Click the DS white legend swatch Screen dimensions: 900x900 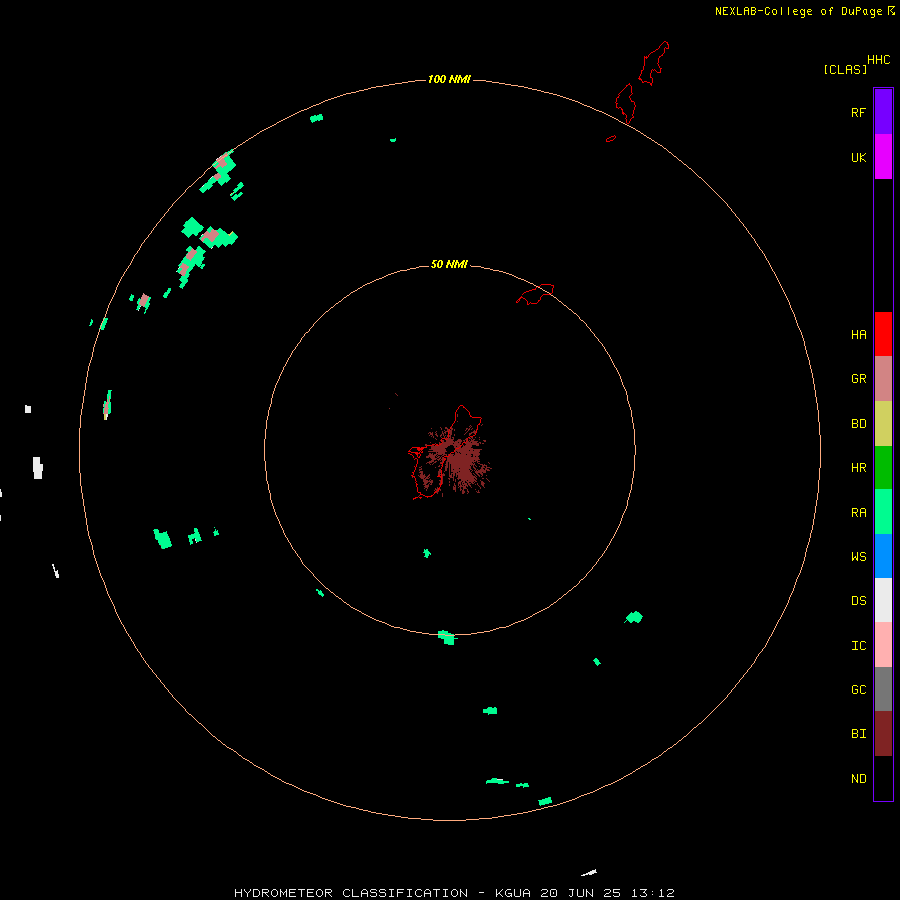(883, 600)
